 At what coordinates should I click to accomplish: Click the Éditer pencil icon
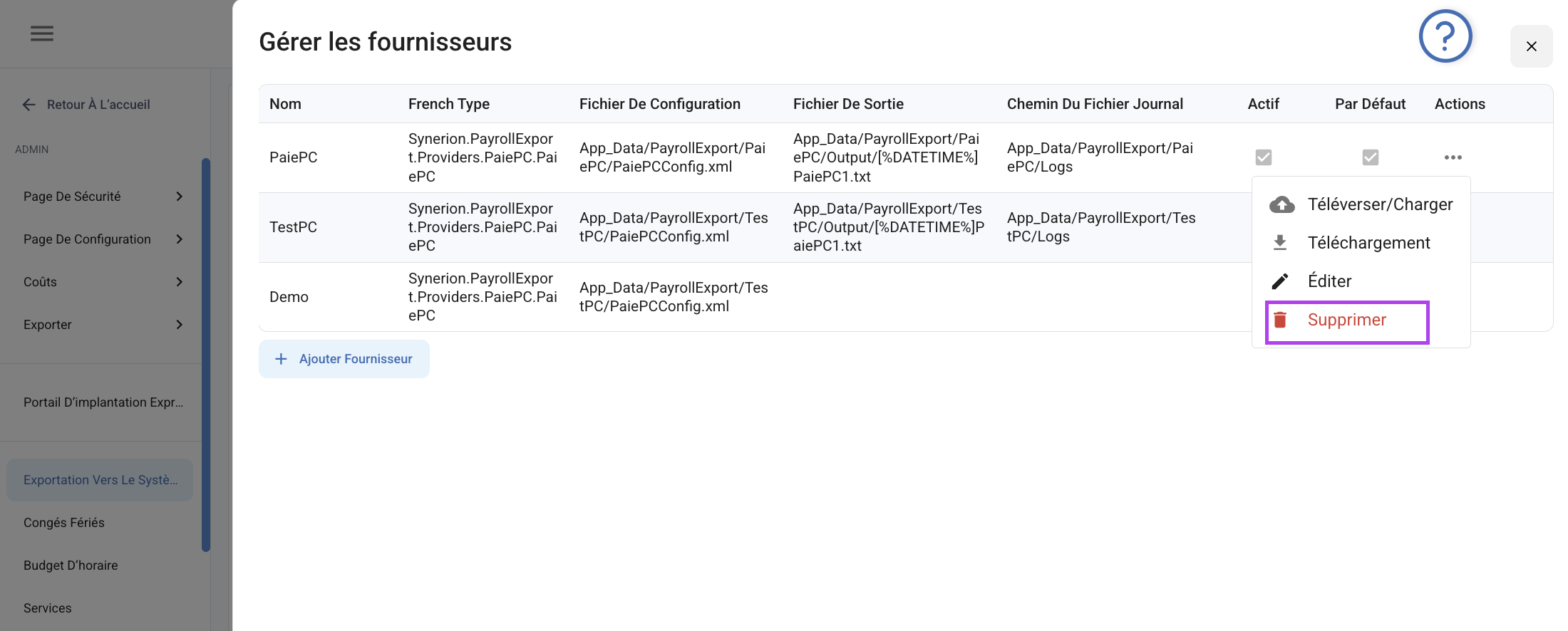tap(1280, 281)
